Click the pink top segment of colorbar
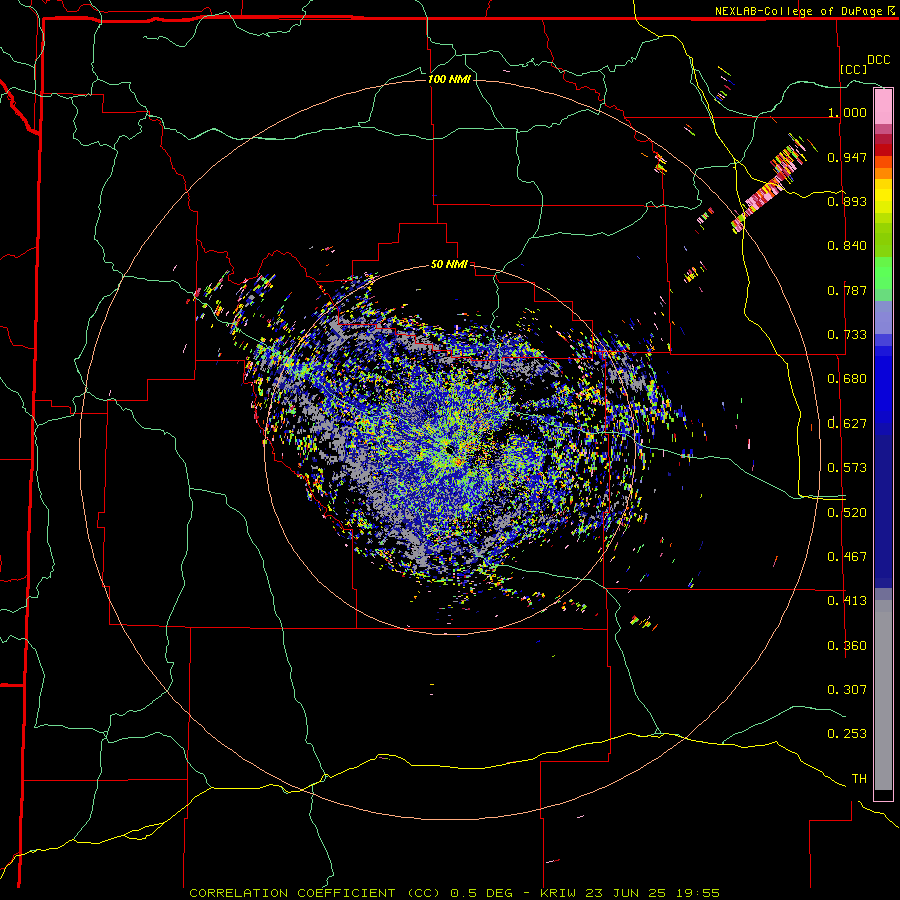Viewport: 900px width, 900px height. tap(883, 106)
